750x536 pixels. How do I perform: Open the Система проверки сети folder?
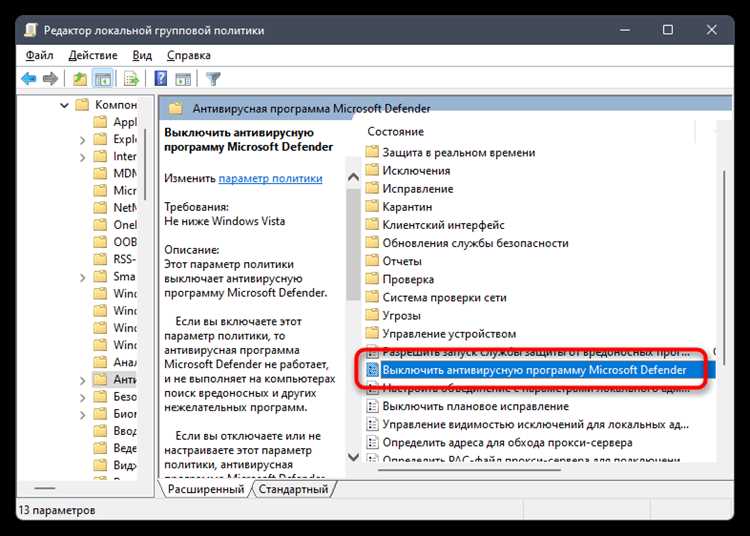pos(436,297)
